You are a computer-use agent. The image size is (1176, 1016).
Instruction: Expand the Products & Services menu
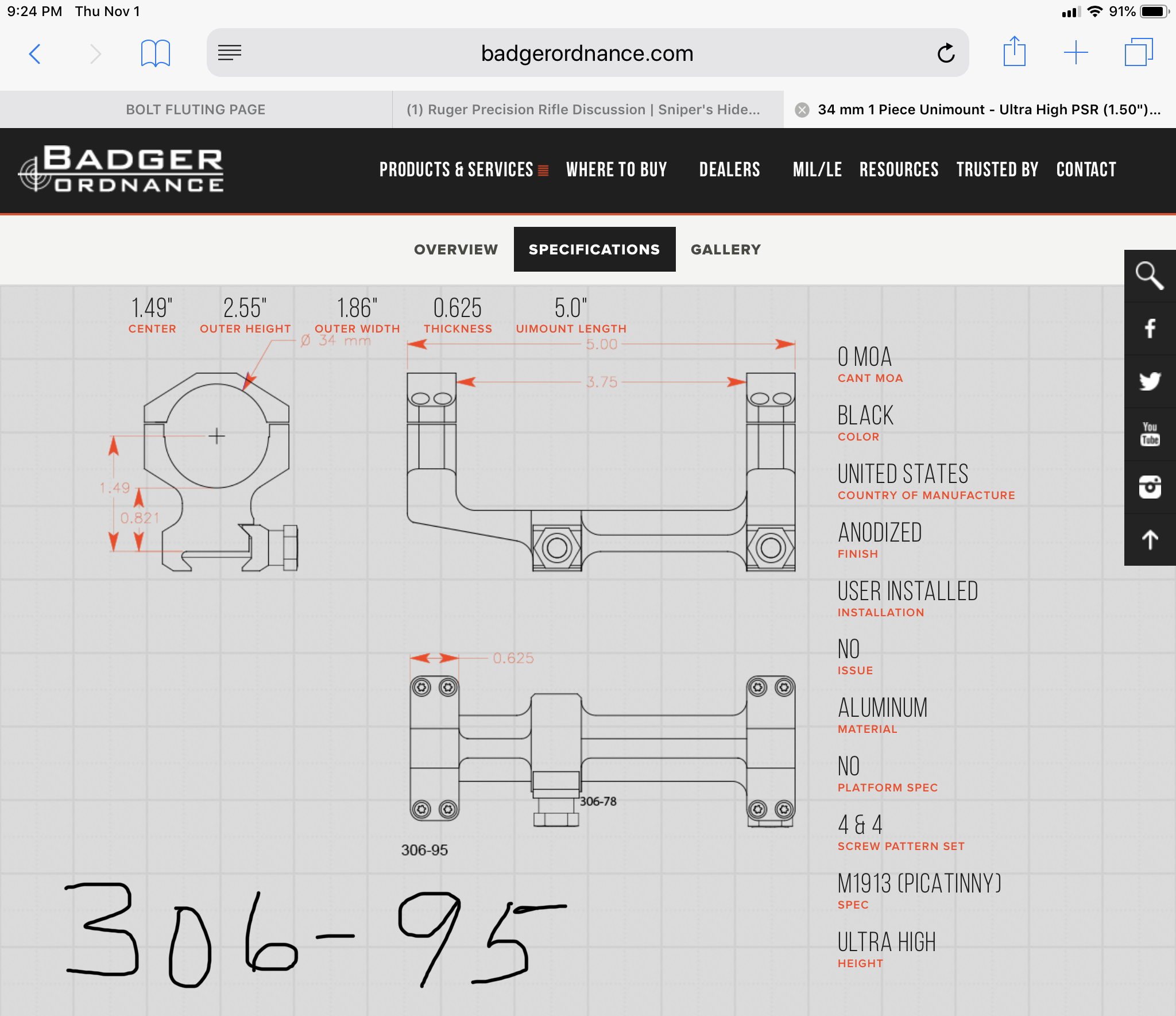(463, 170)
